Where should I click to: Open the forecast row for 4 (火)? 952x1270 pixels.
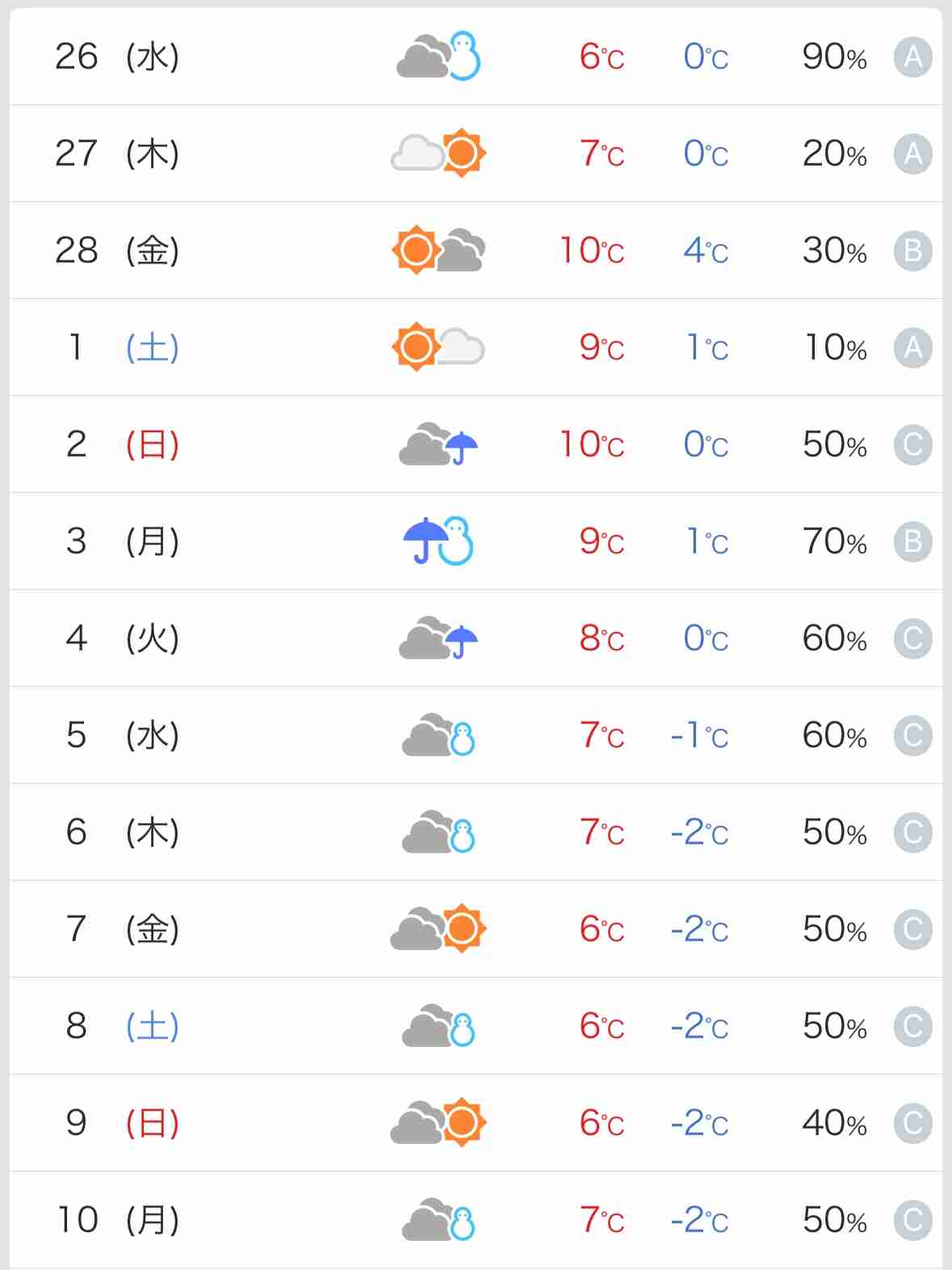476,638
